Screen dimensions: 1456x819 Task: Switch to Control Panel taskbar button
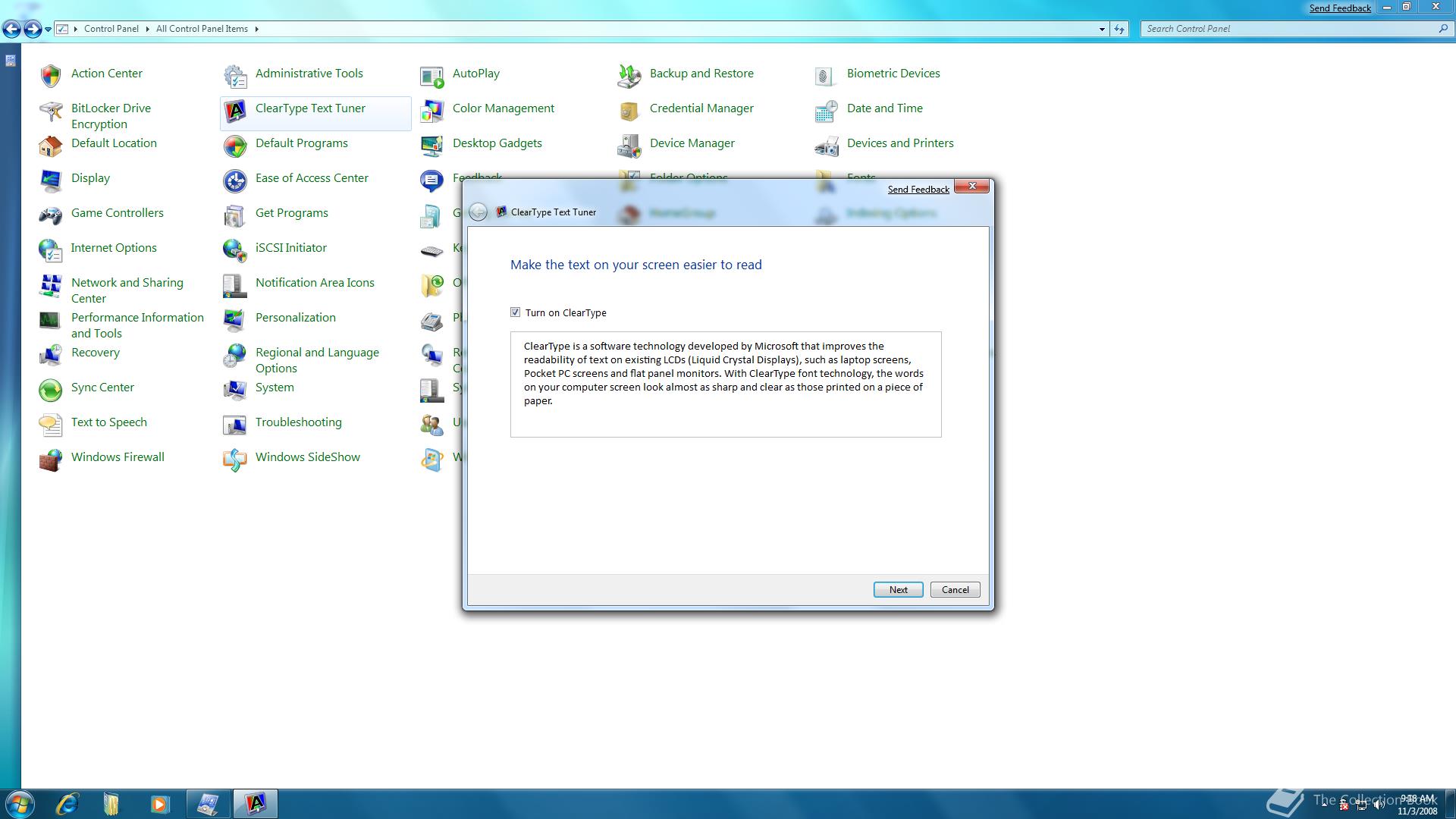pos(209,804)
